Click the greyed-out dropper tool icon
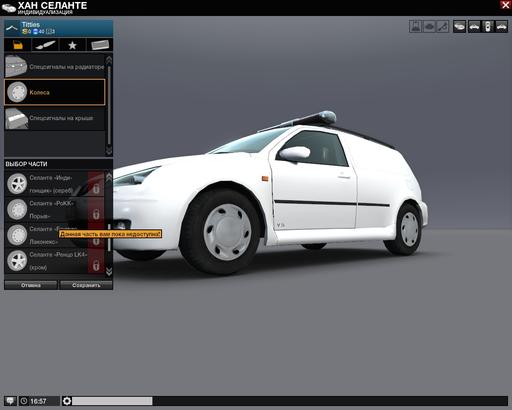This screenshot has width=512, height=410. 443,26
